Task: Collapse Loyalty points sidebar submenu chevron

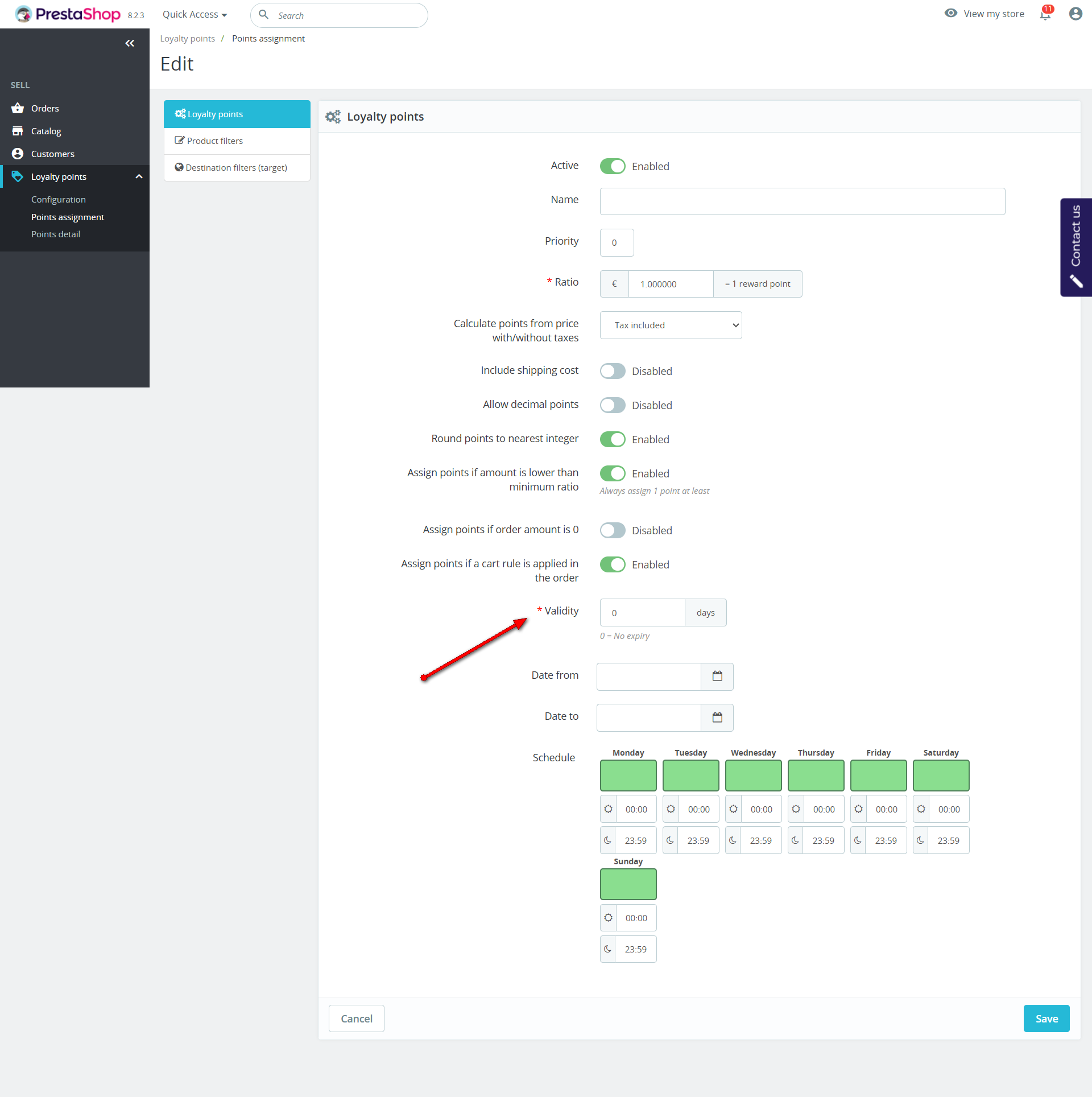Action: coord(139,176)
